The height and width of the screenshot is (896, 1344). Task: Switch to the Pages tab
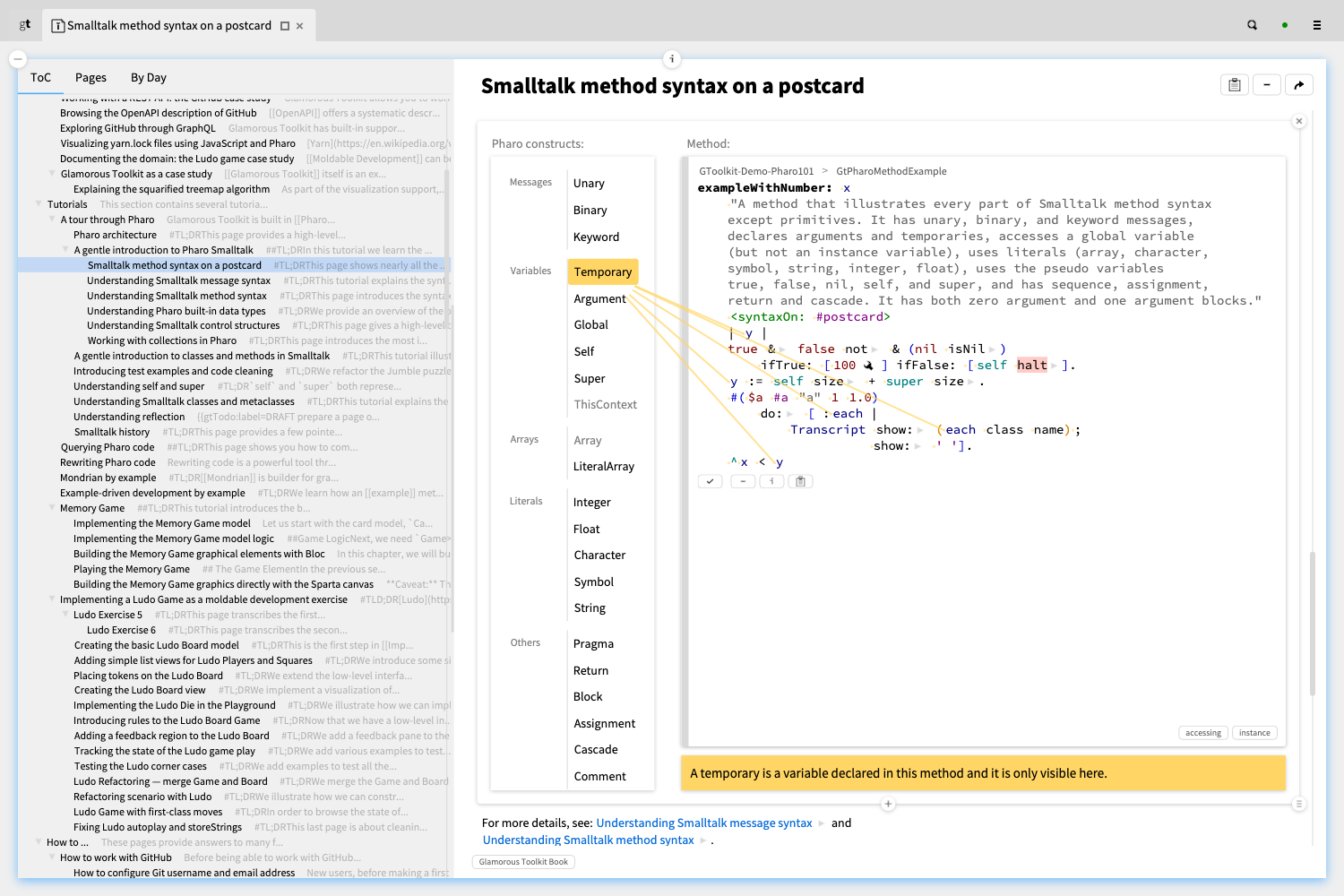click(90, 78)
